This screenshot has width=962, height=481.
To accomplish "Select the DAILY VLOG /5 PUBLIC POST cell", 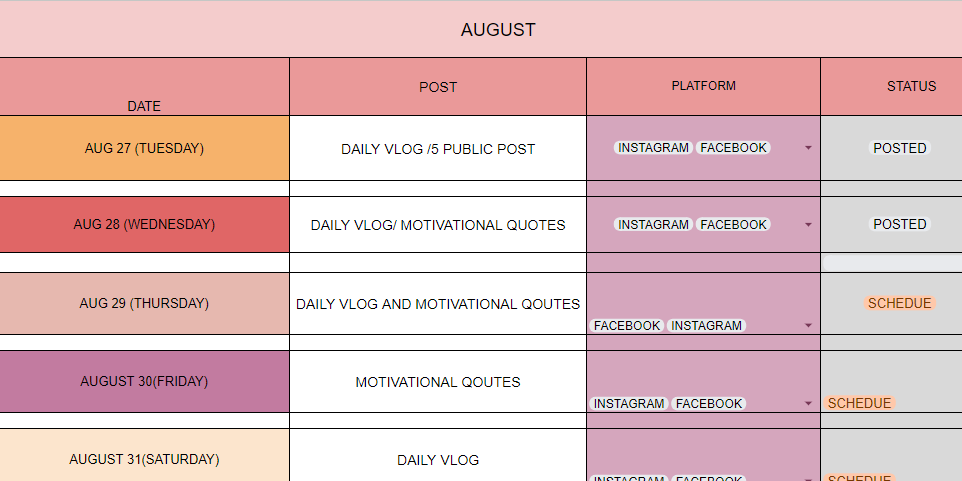I will pyautogui.click(x=438, y=149).
